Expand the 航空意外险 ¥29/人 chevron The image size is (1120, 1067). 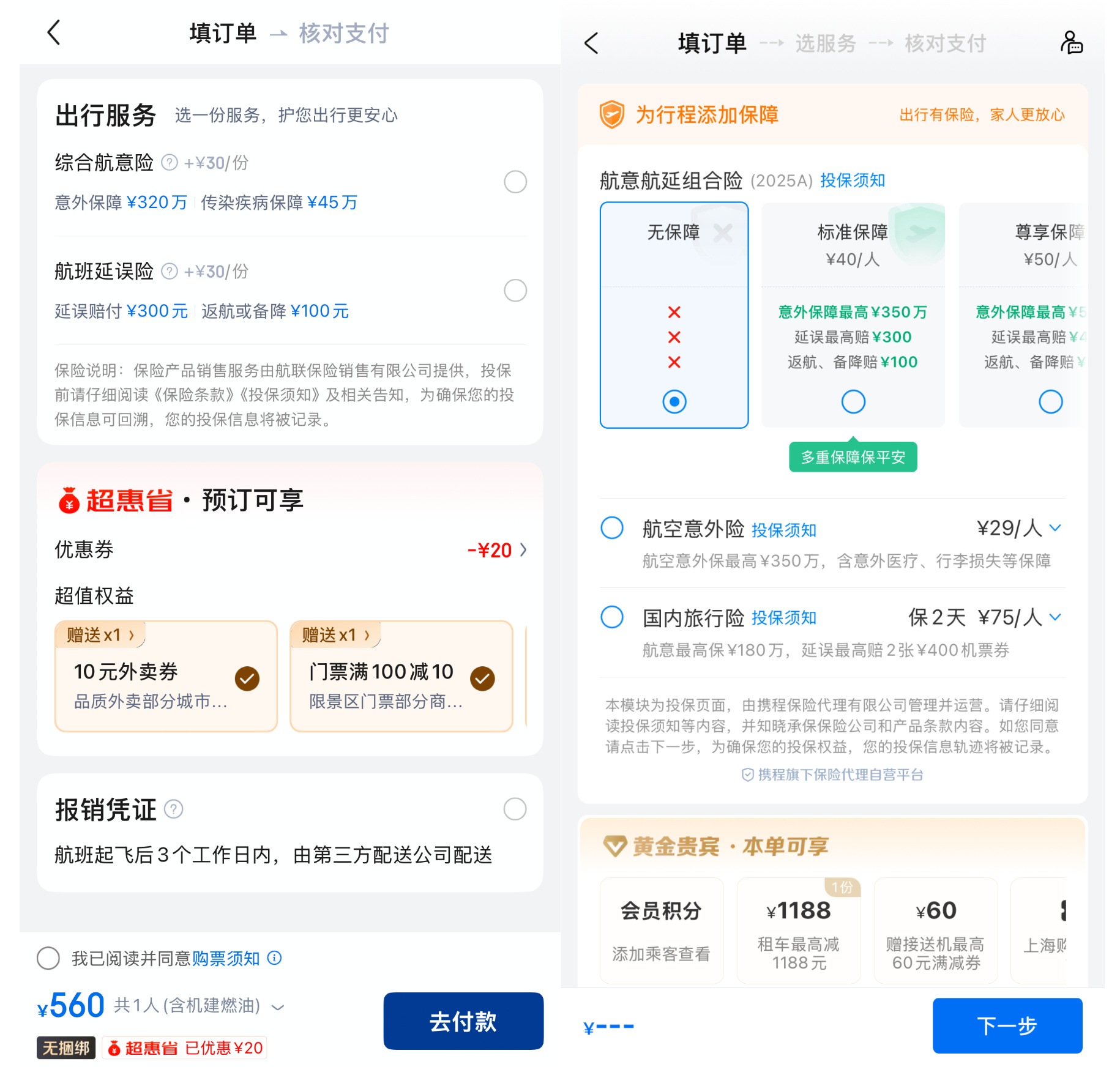point(1055,528)
